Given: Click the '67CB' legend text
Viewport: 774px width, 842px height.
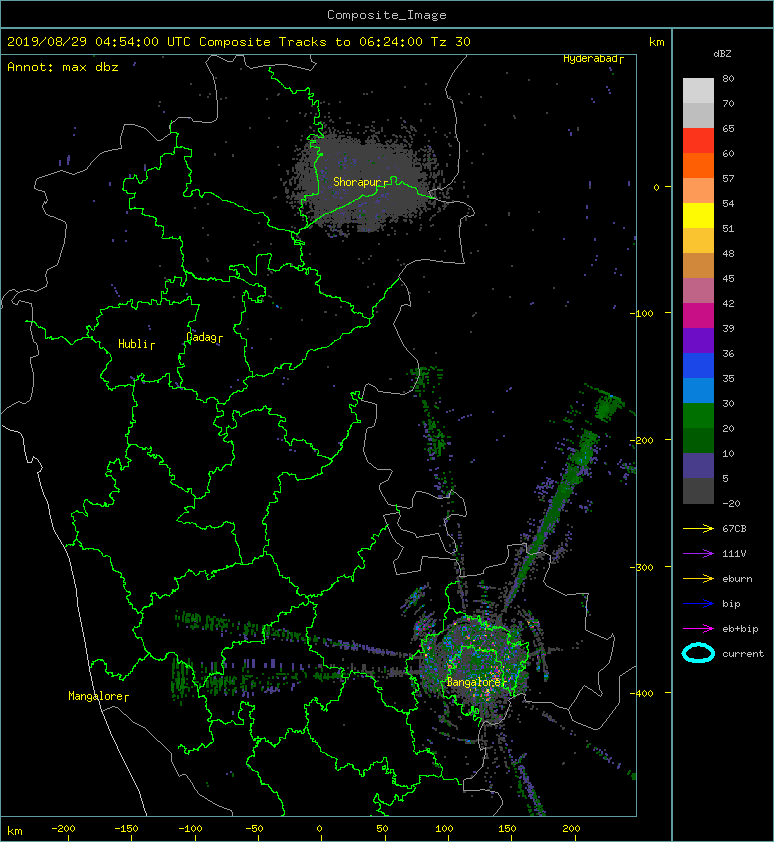Looking at the screenshot, I should click(734, 528).
